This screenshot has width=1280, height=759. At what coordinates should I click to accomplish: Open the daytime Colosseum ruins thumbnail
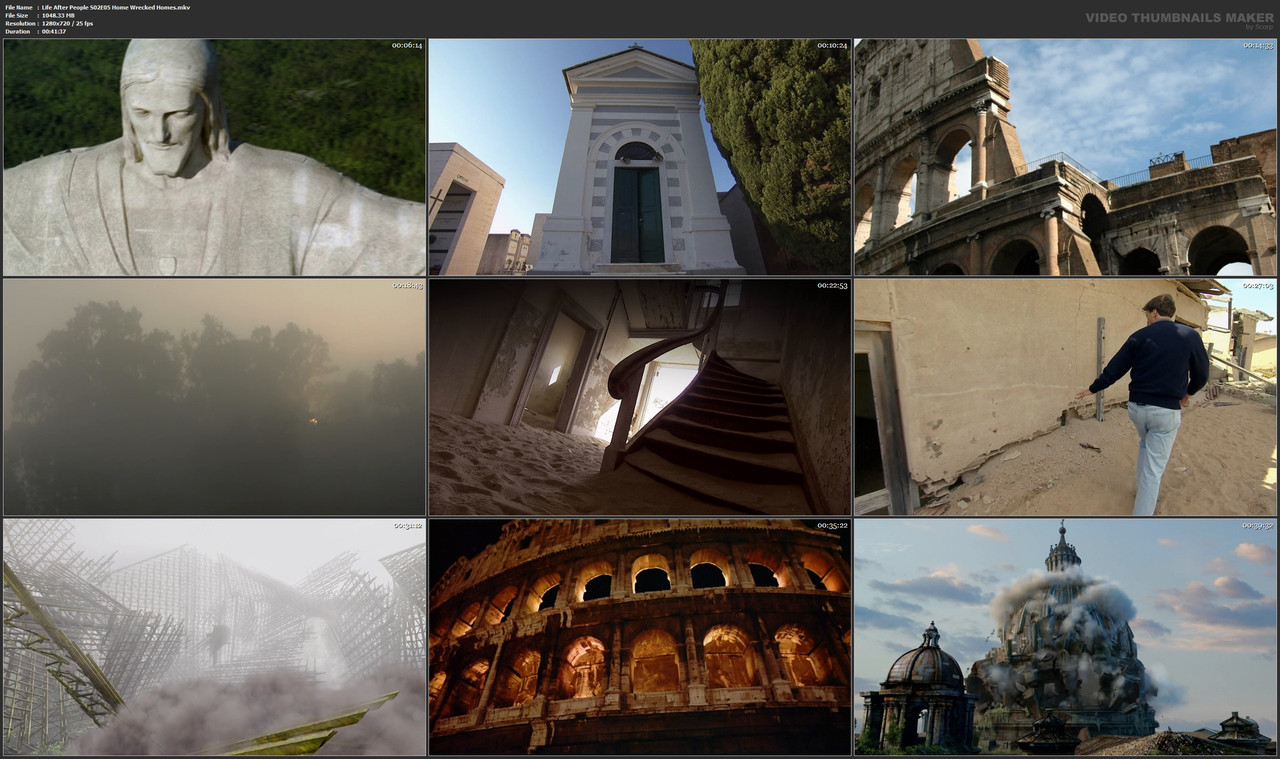tap(1065, 157)
